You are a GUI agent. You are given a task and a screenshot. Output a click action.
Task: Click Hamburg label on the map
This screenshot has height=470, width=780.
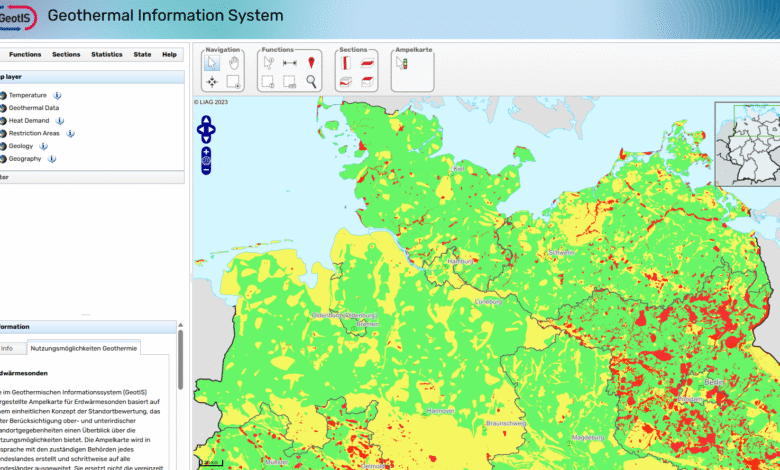(460, 261)
